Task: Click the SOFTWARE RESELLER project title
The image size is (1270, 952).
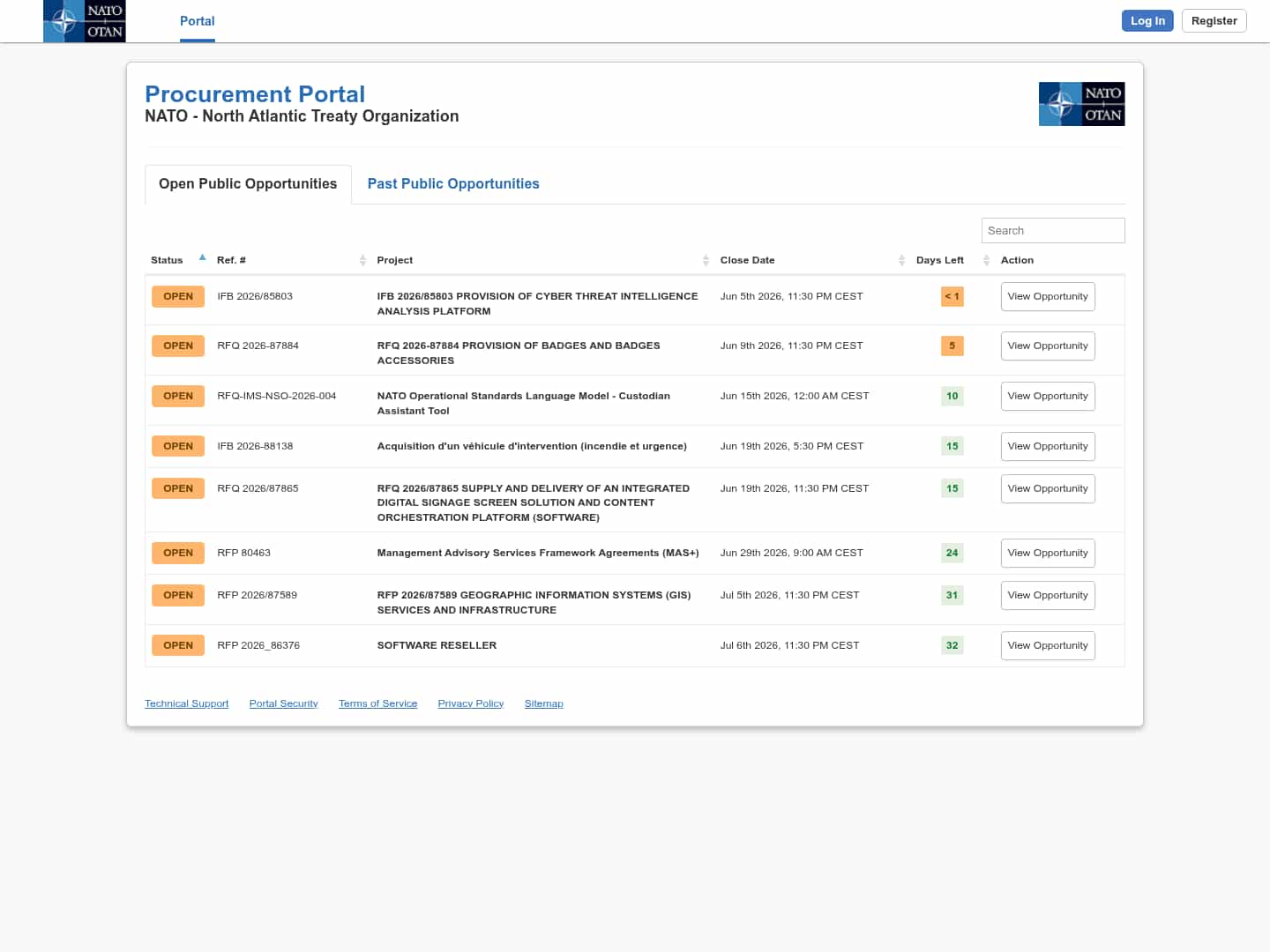Action: [x=437, y=645]
